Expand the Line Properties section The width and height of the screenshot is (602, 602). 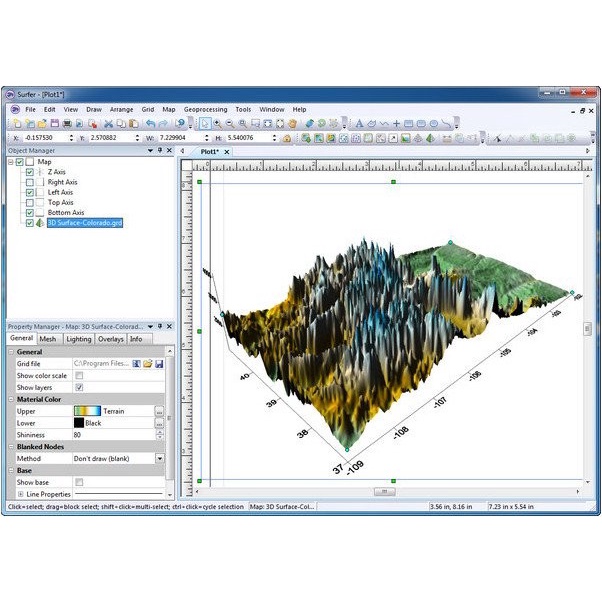[21, 494]
